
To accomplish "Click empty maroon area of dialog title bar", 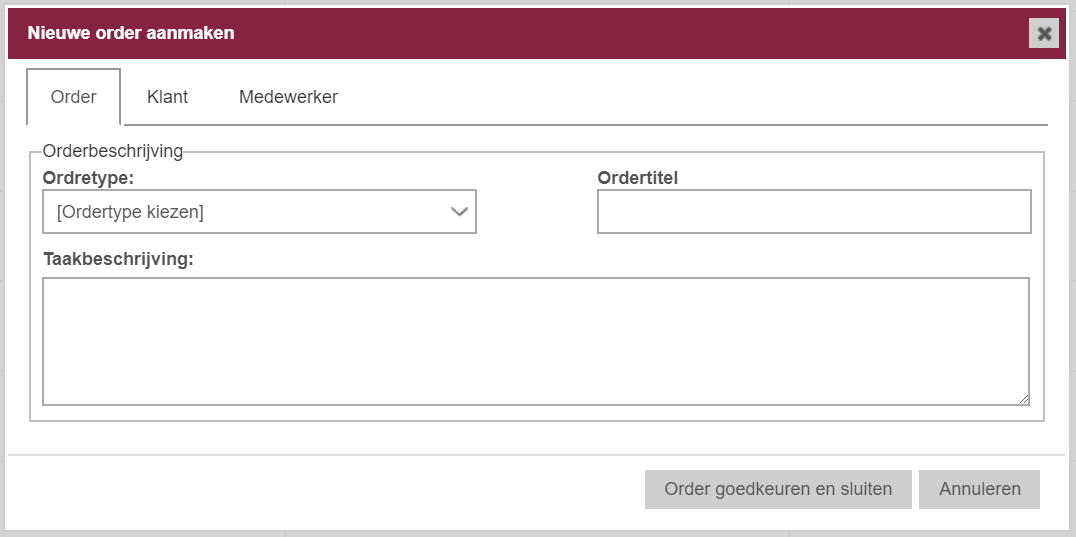I will tap(618, 33).
